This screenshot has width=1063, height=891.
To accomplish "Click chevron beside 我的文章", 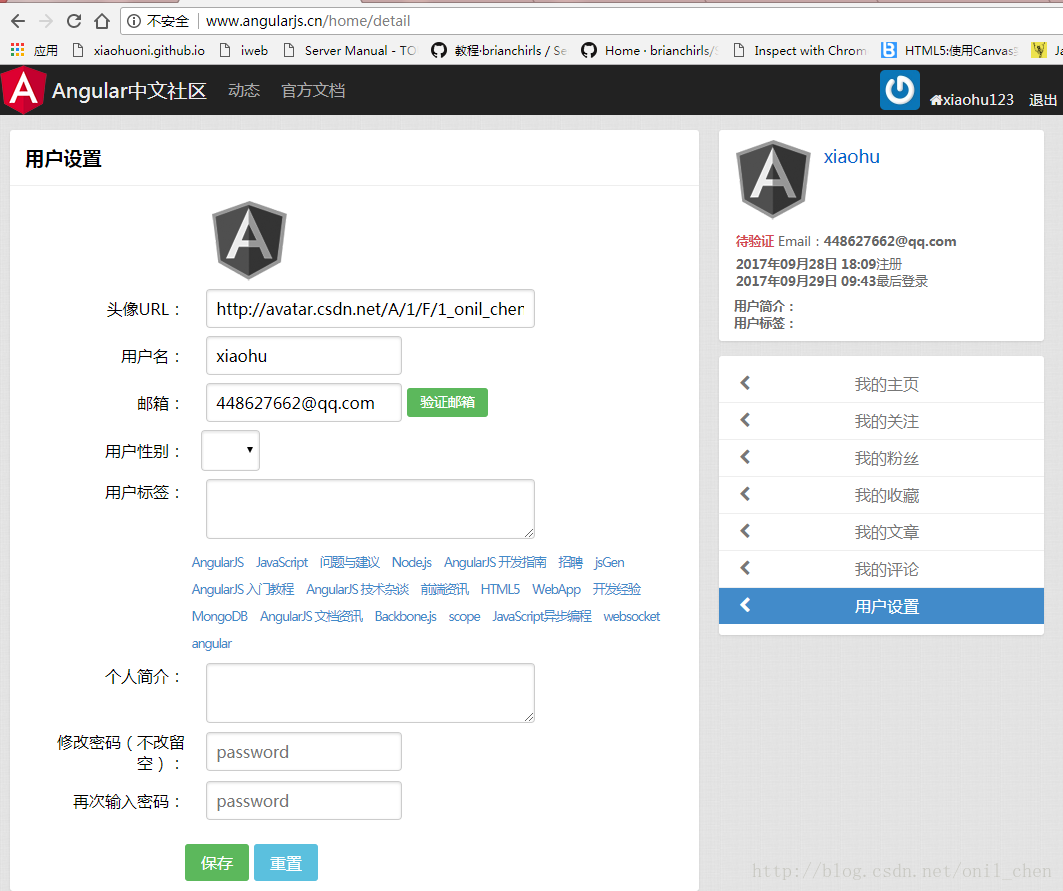I will (x=745, y=531).
